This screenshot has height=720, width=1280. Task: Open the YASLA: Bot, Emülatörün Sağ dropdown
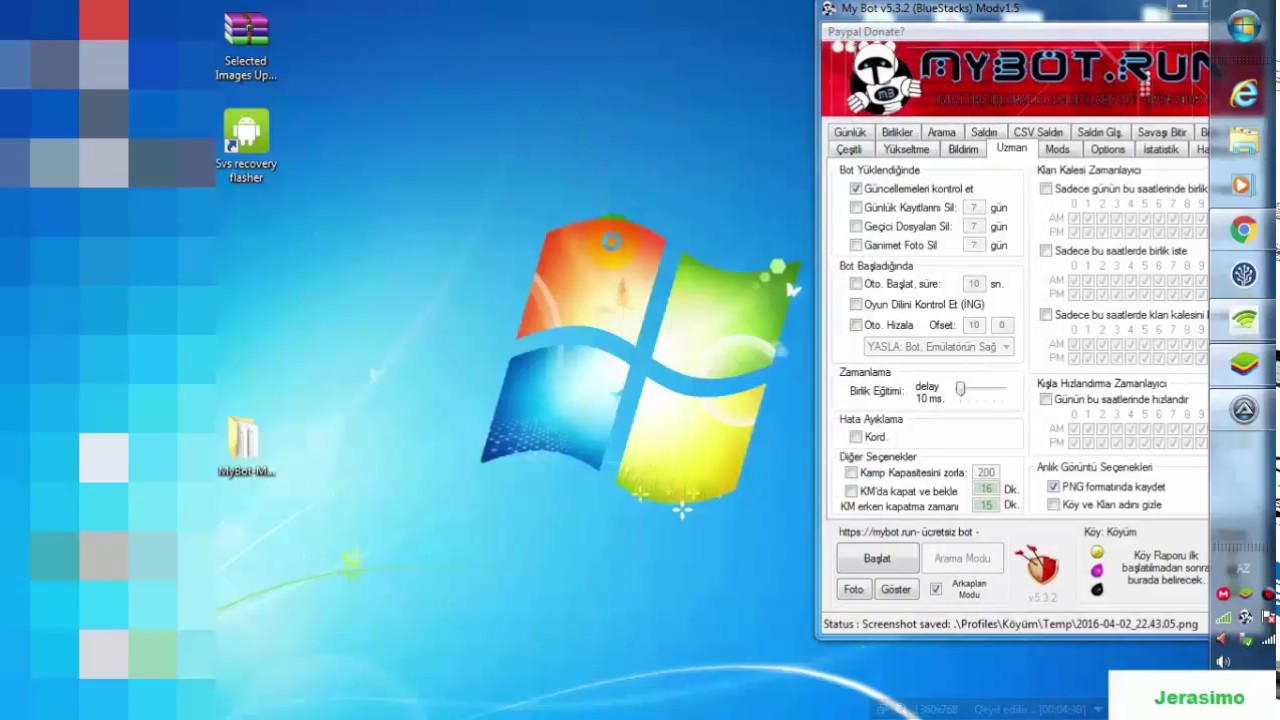point(938,346)
